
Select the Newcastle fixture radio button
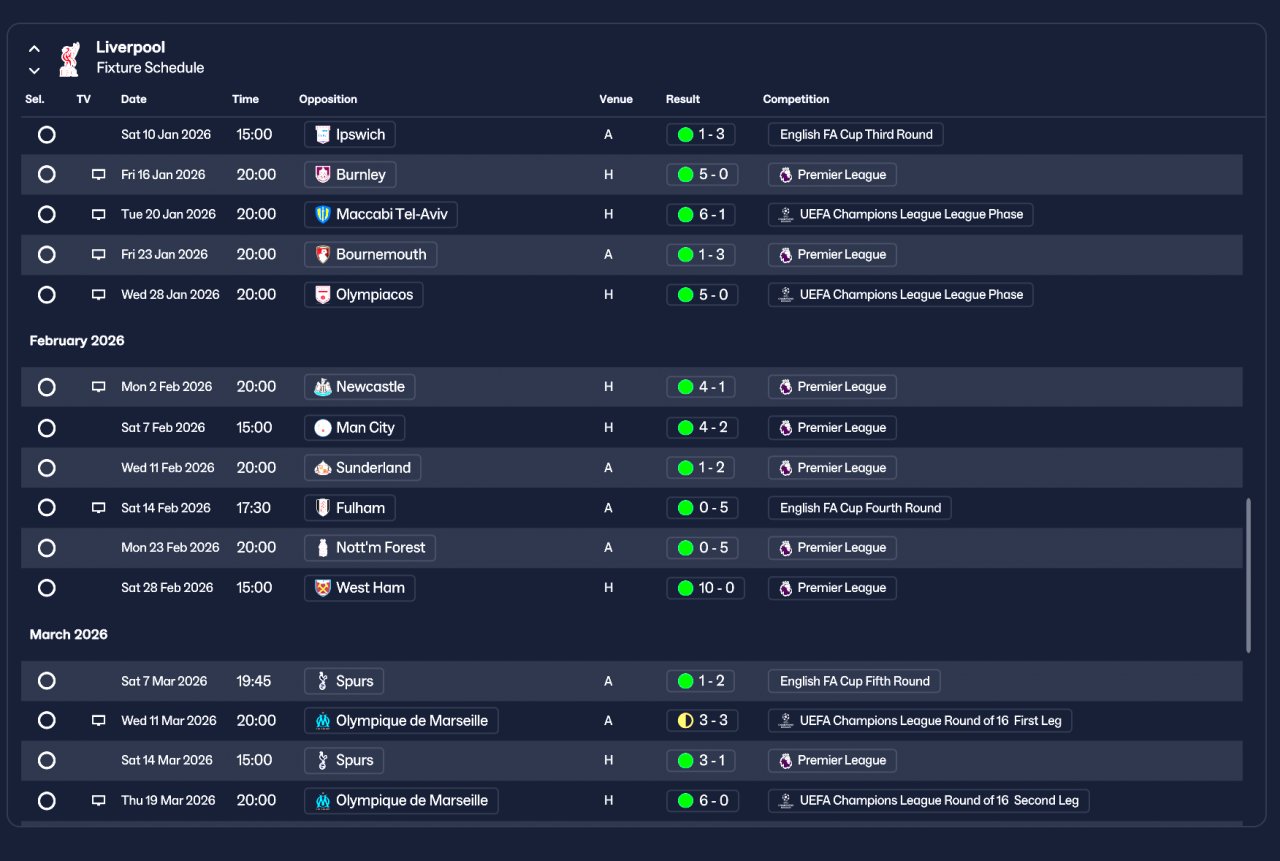46,387
